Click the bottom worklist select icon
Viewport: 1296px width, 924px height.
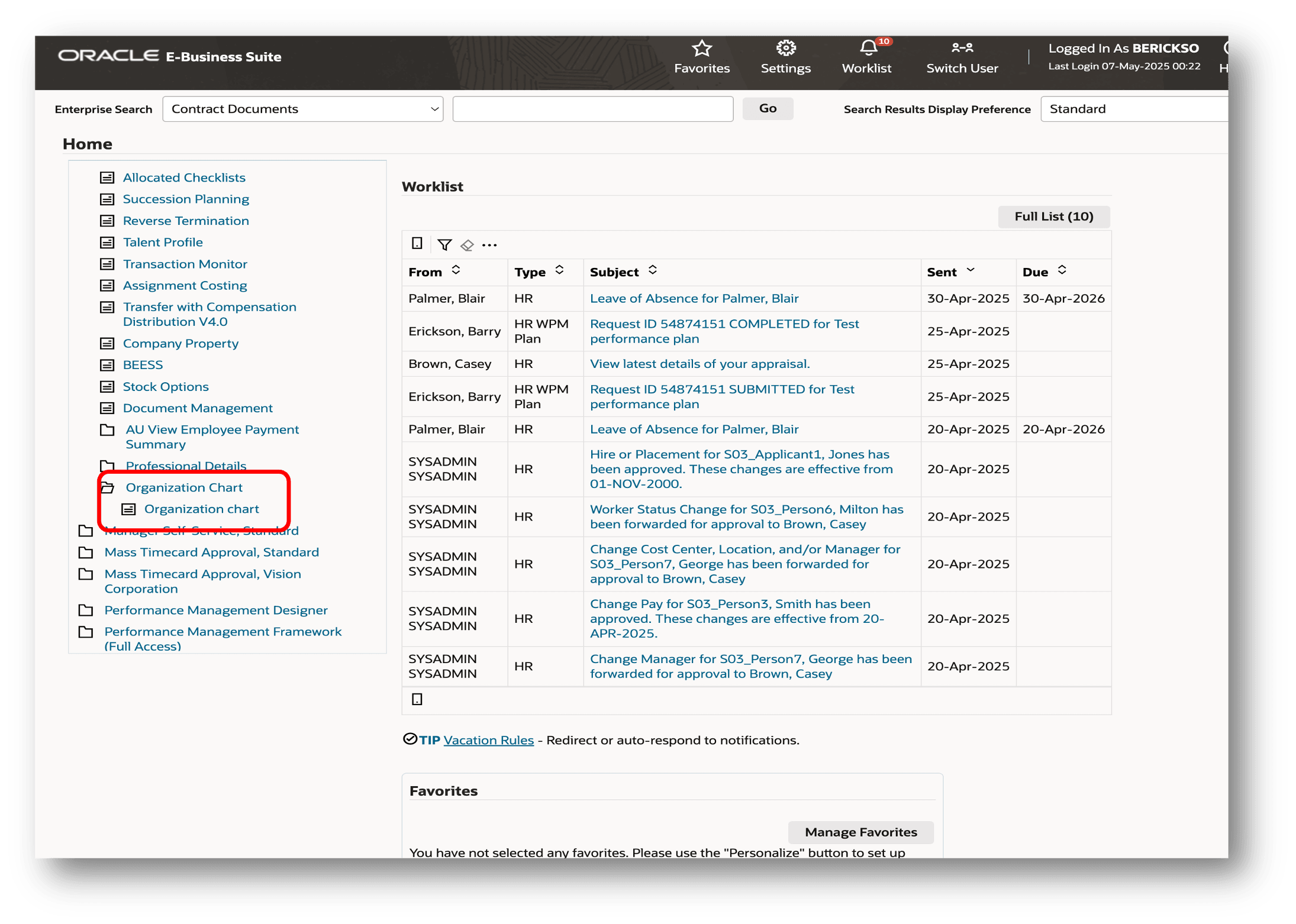click(x=417, y=700)
